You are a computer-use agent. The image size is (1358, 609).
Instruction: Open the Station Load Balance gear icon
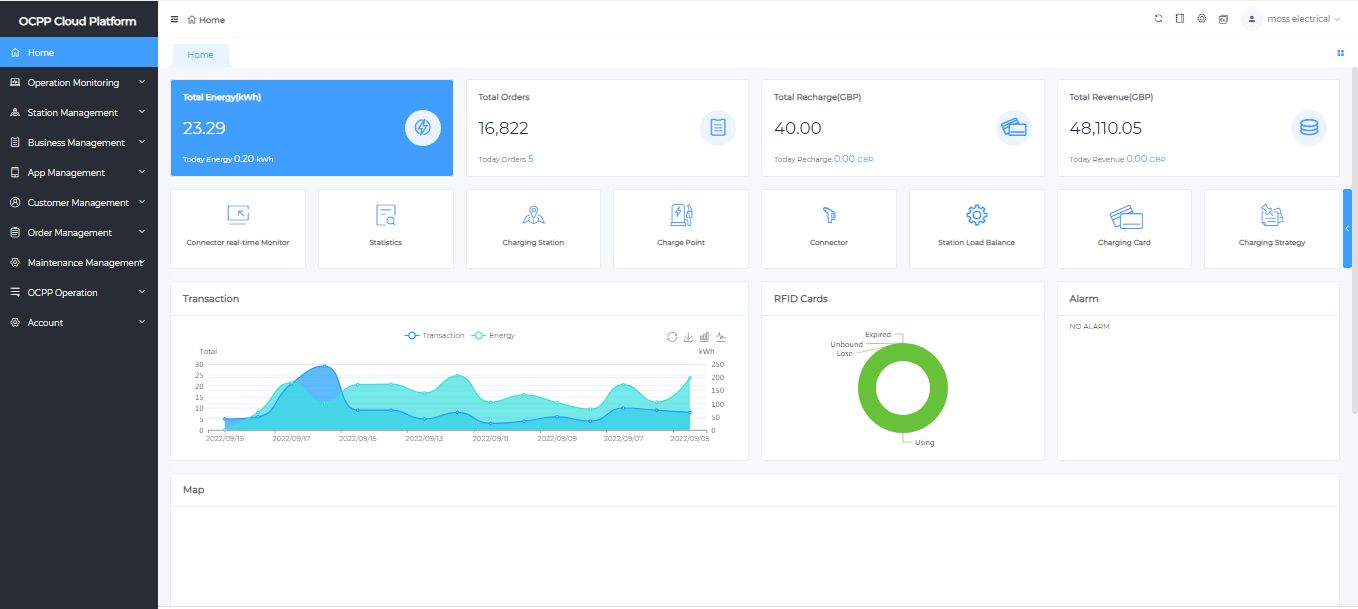(977, 214)
